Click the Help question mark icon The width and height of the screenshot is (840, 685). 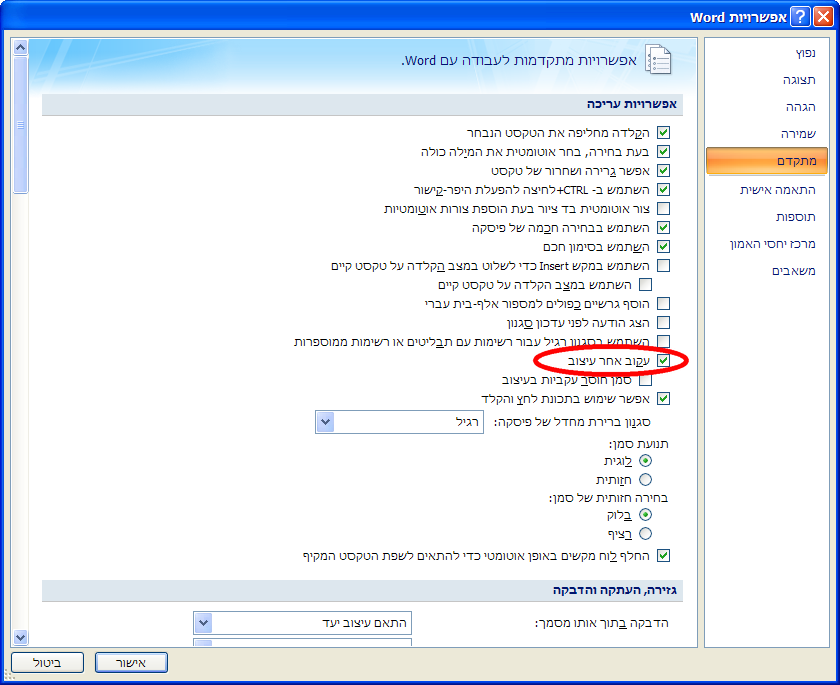[800, 17]
